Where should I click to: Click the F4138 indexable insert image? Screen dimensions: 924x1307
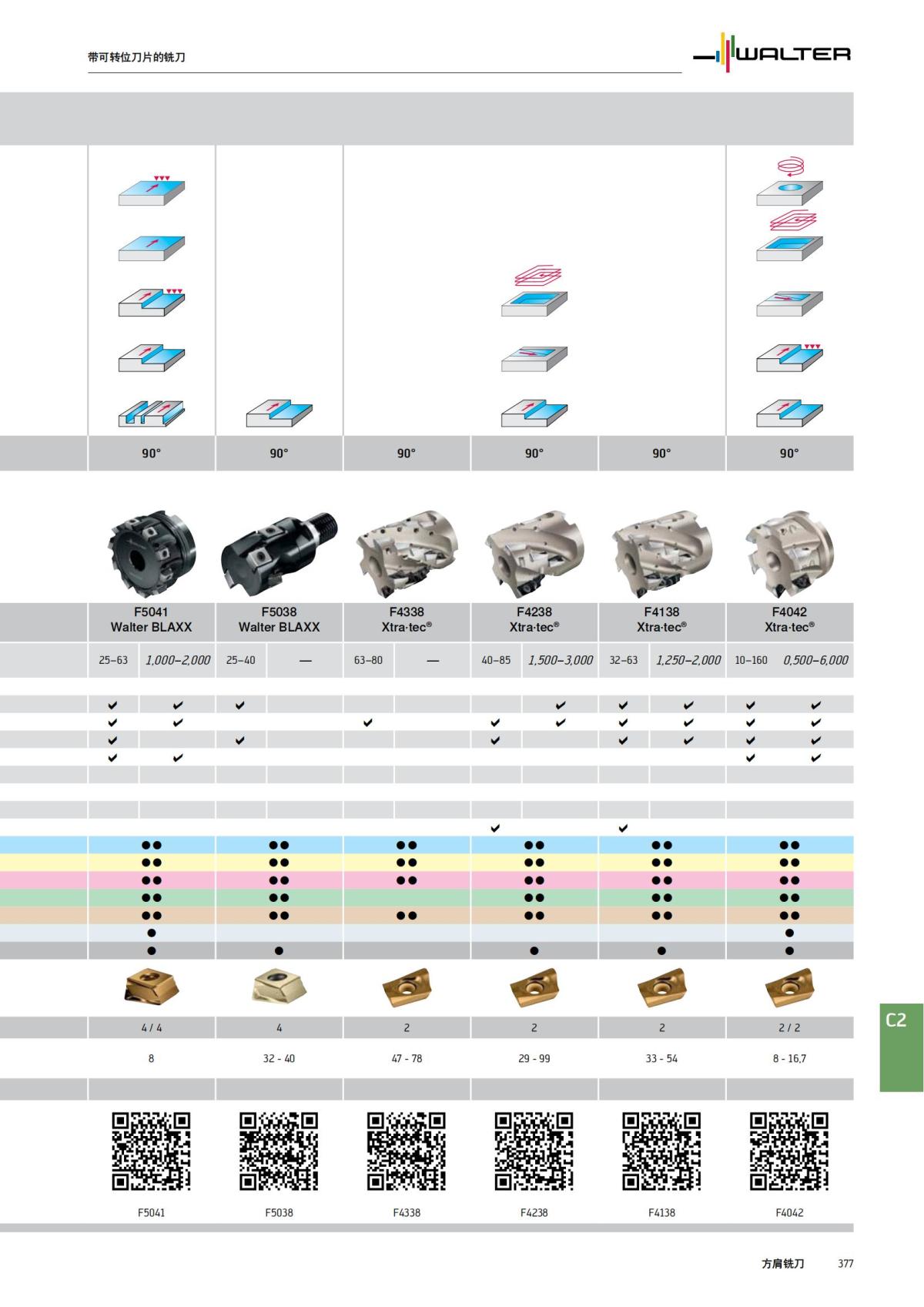coord(662,987)
